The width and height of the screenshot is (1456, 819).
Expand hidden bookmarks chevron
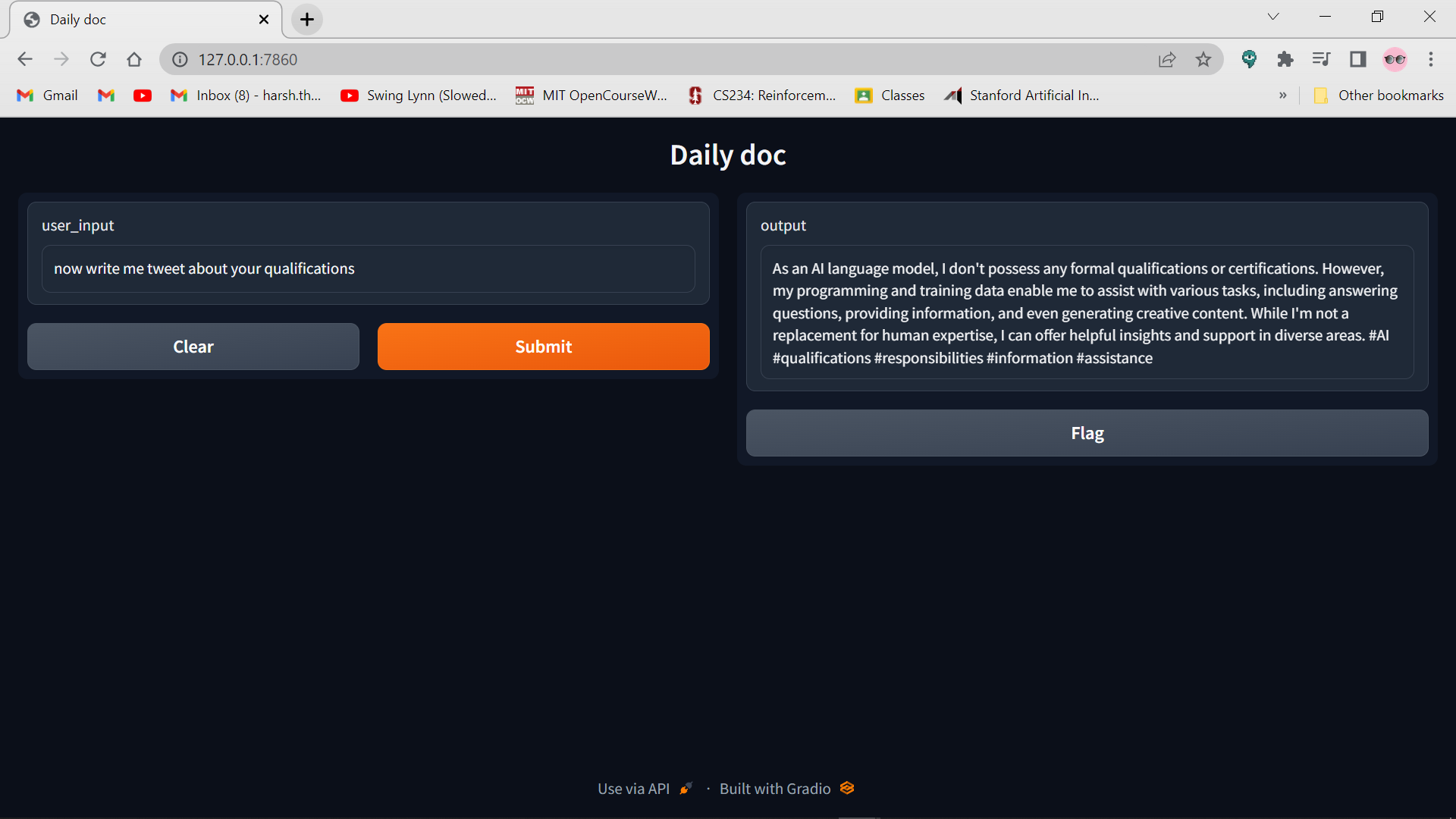pos(1283,96)
